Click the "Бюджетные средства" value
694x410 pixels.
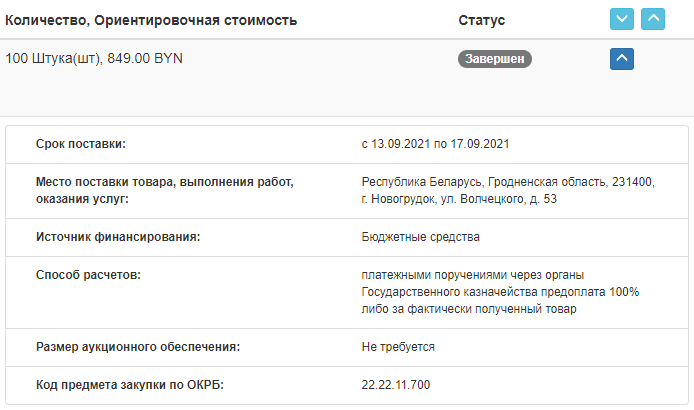pyautogui.click(x=420, y=237)
